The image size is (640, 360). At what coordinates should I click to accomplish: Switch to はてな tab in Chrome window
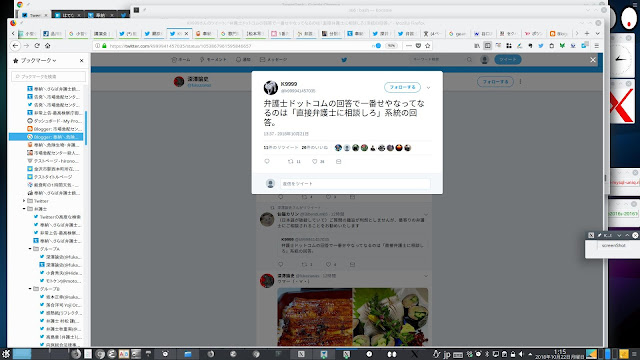[x=67, y=15]
